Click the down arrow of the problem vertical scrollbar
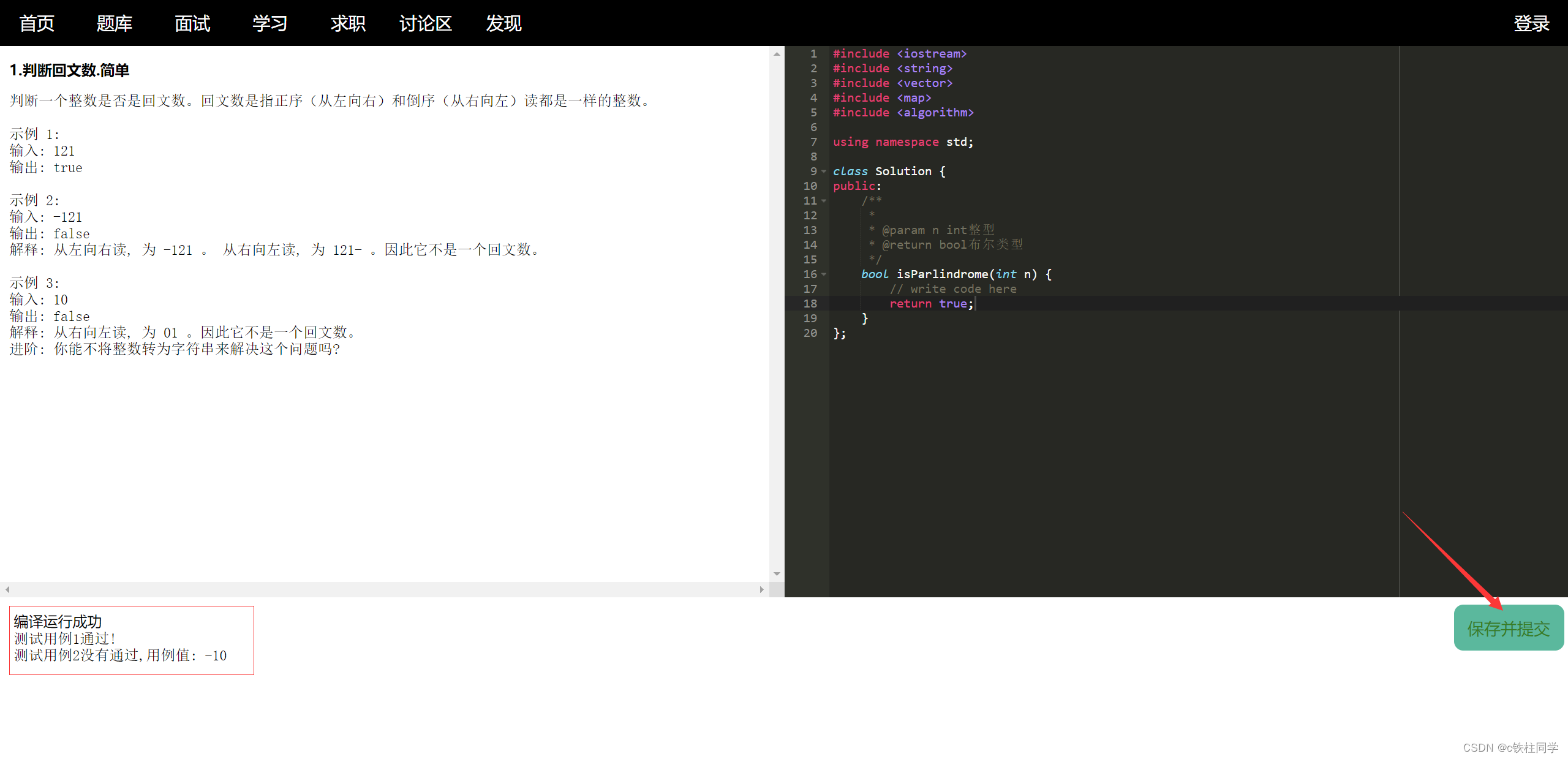Image resolution: width=1568 pixels, height=759 pixels. pyautogui.click(x=777, y=574)
